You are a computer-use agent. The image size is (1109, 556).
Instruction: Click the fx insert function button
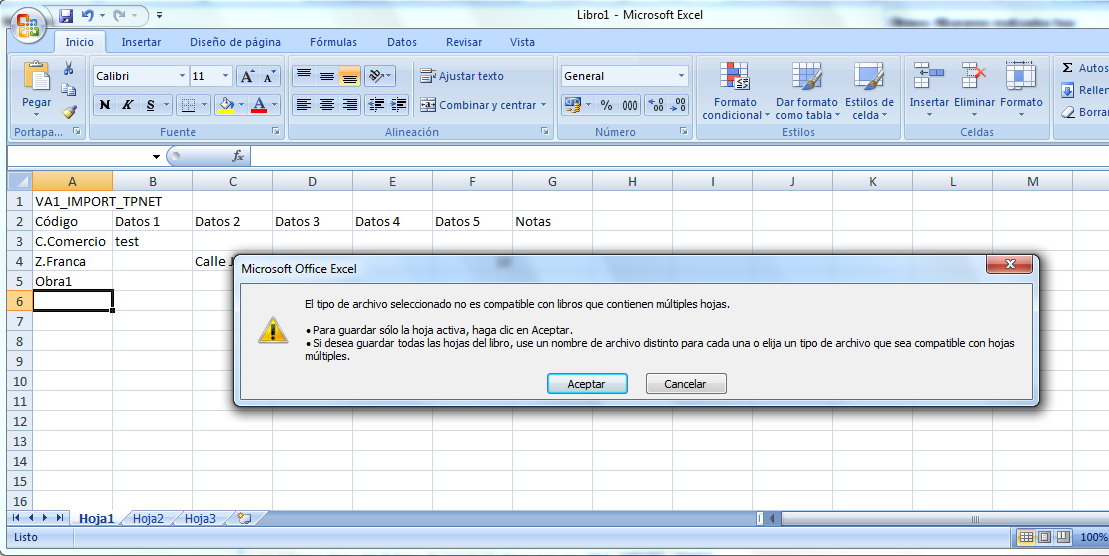[x=238, y=156]
